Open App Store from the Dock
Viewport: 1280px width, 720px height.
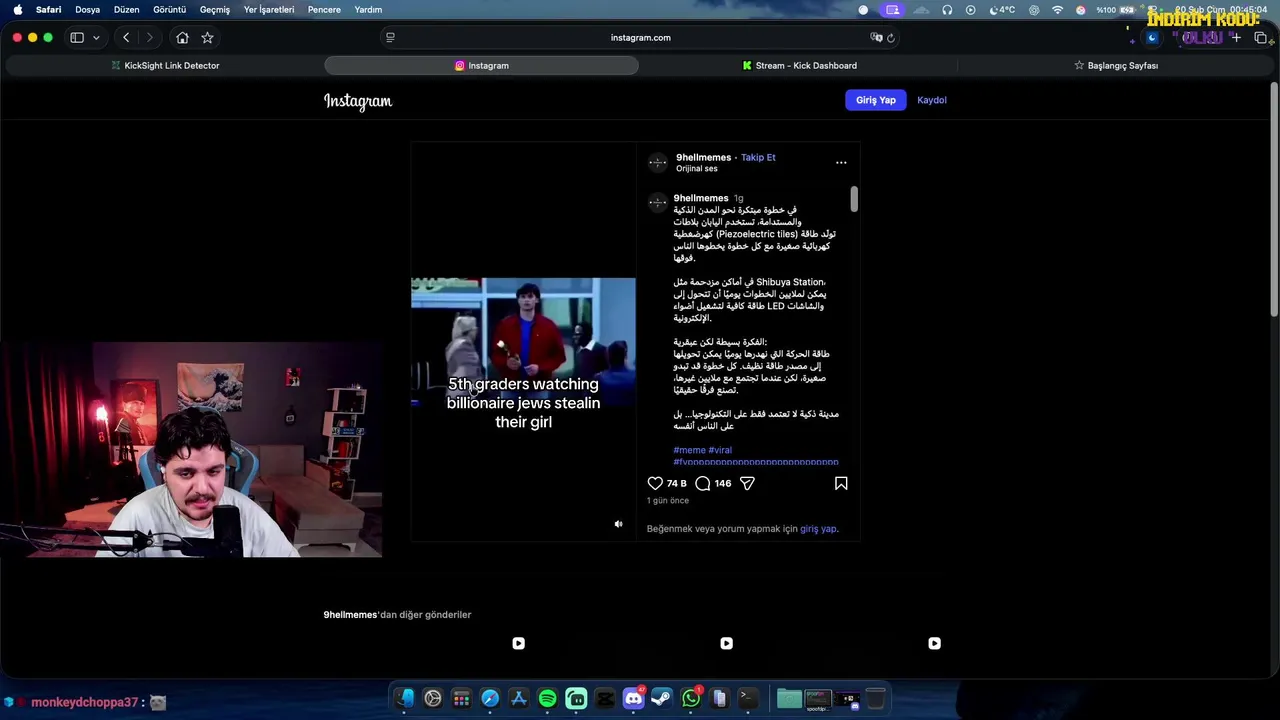[519, 699]
